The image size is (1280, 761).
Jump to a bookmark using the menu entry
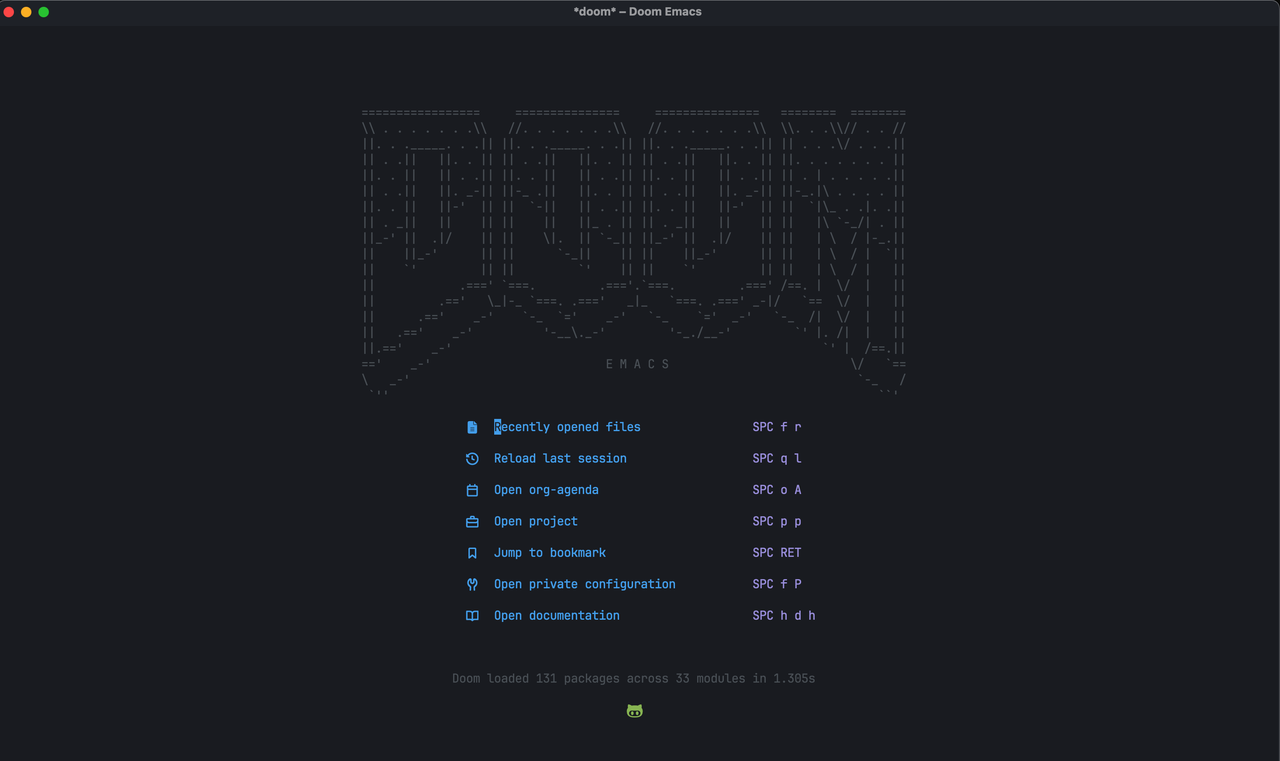(x=549, y=552)
